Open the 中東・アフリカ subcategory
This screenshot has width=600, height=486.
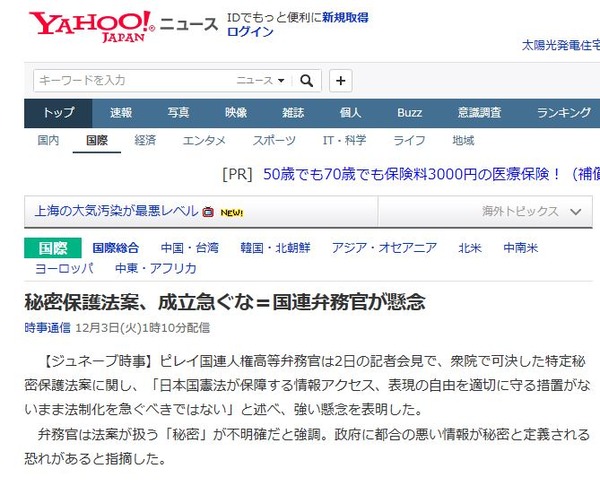[156, 269]
